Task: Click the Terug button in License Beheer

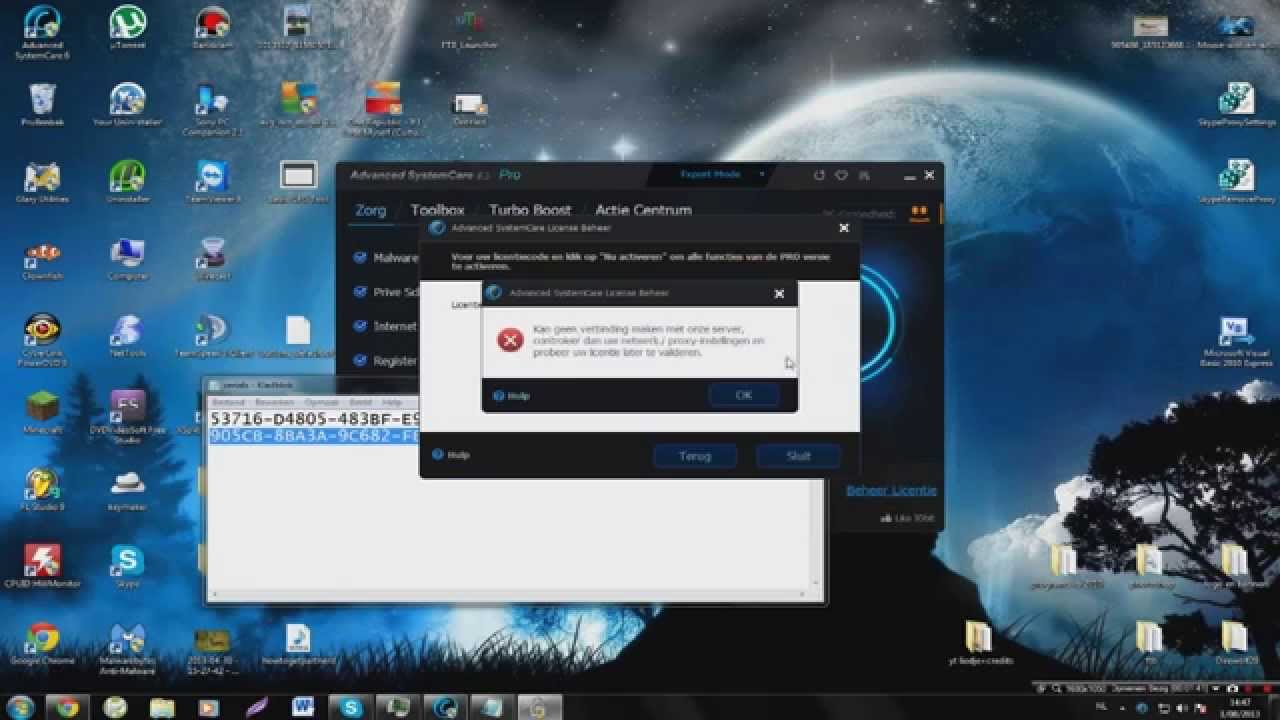Action: [695, 456]
